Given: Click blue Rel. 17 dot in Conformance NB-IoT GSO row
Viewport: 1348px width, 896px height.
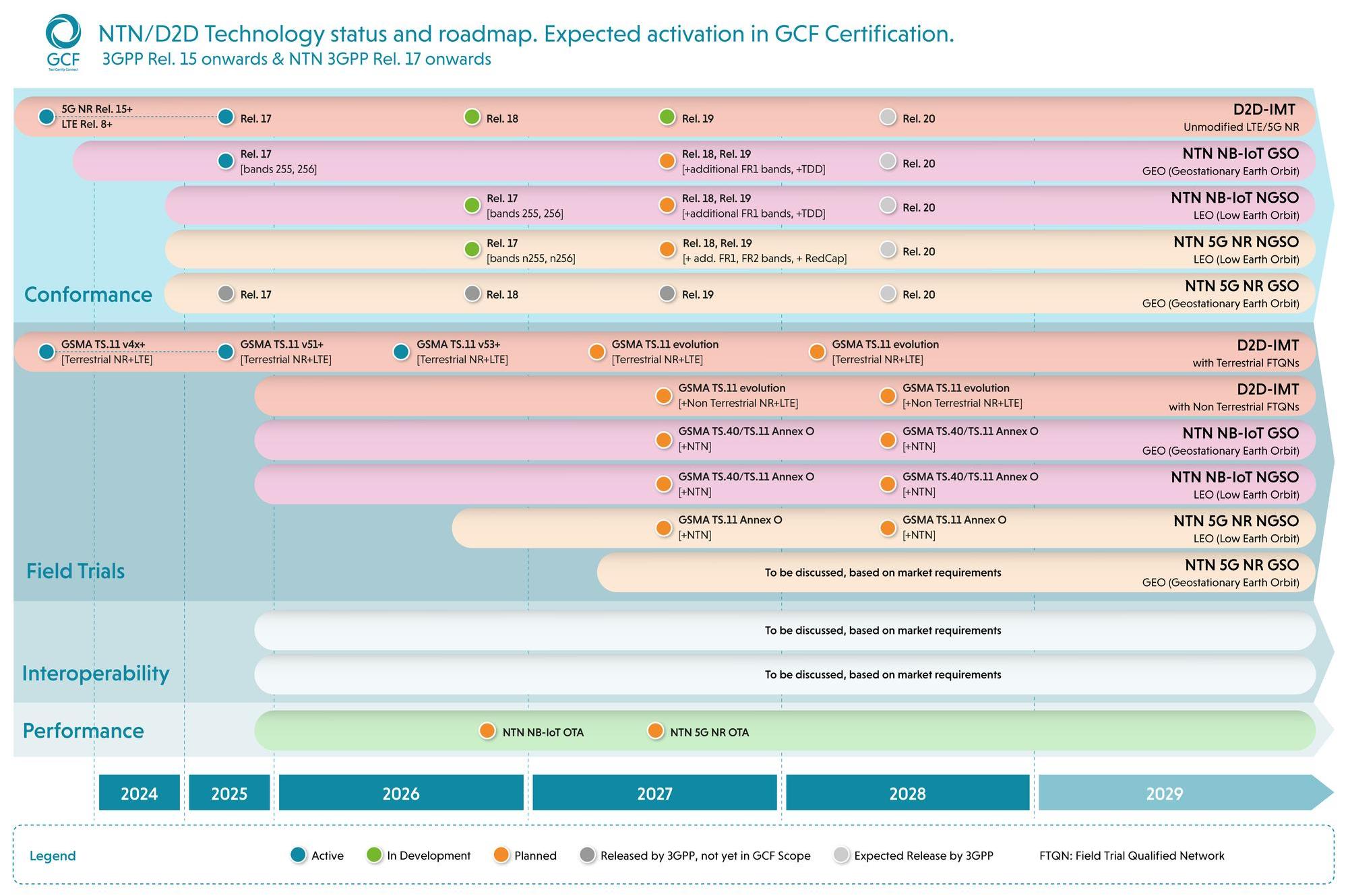Looking at the screenshot, I should tap(226, 161).
